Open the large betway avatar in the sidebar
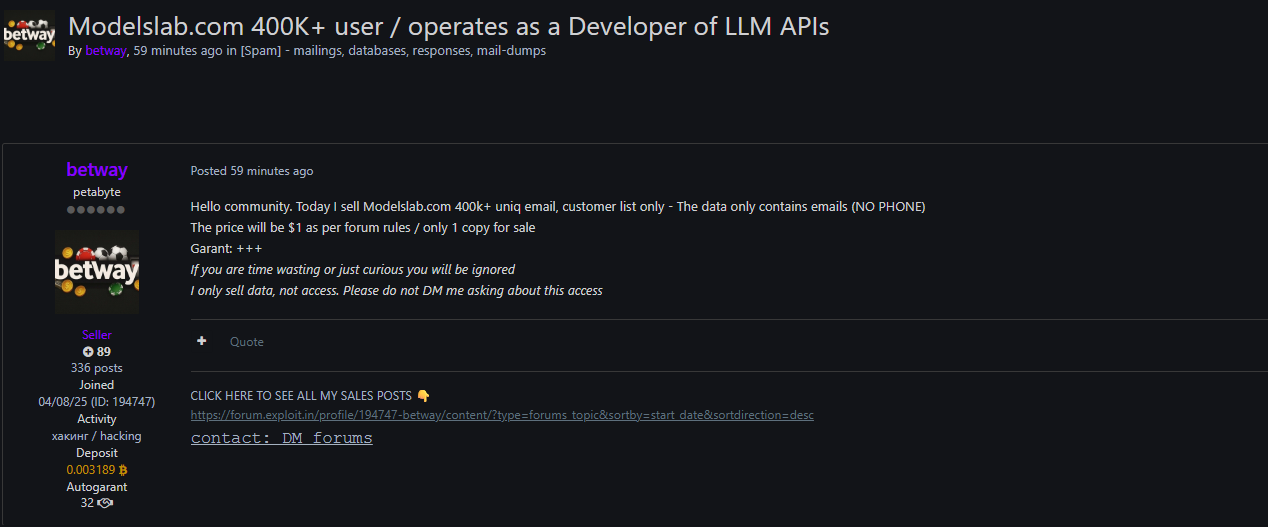The width and height of the screenshot is (1268, 527). 97,272
